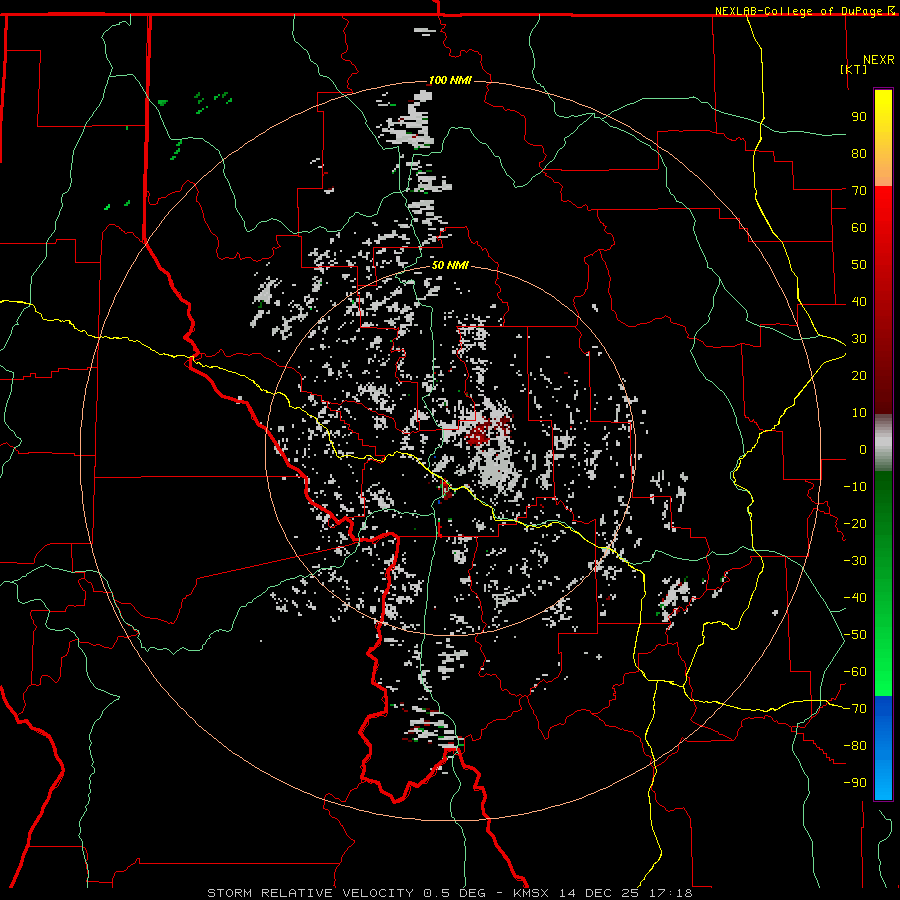Viewport: 900px width, 900px height.
Task: Click the -90 tick label on scale
Action: (x=855, y=783)
